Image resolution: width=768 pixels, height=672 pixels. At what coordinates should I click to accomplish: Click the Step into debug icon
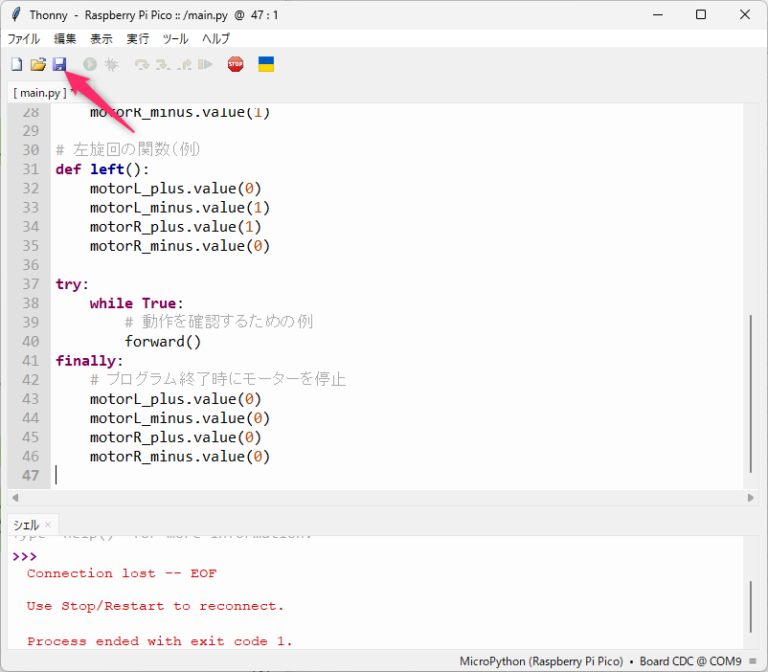[162, 65]
